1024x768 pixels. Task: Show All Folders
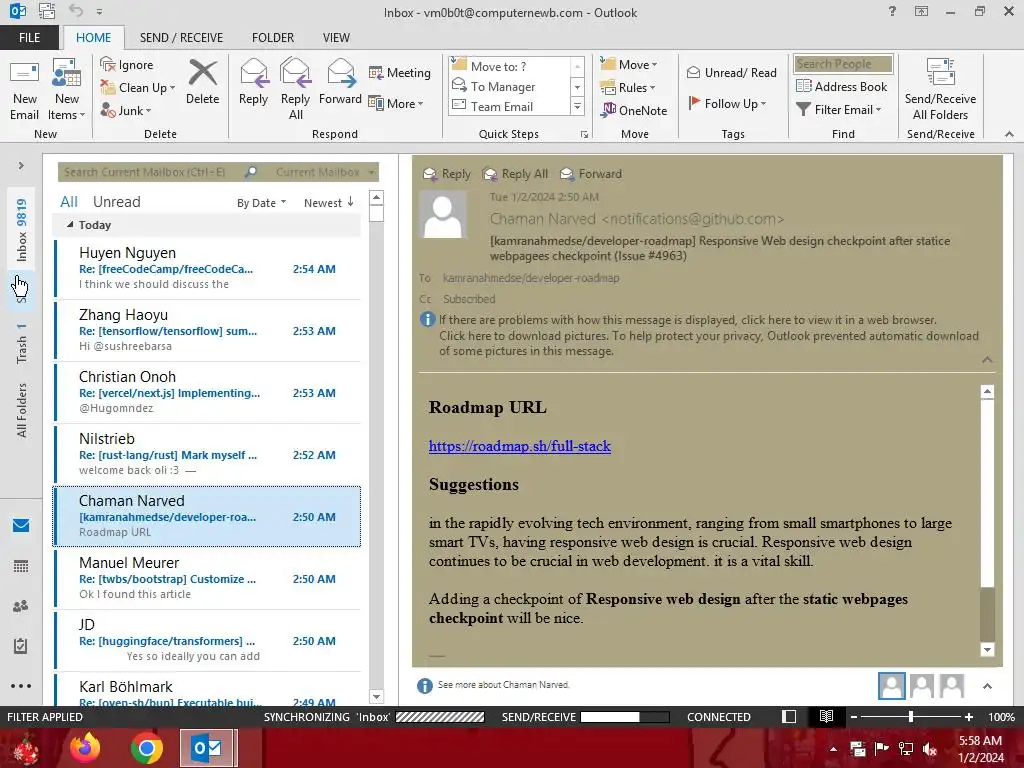tap(22, 410)
